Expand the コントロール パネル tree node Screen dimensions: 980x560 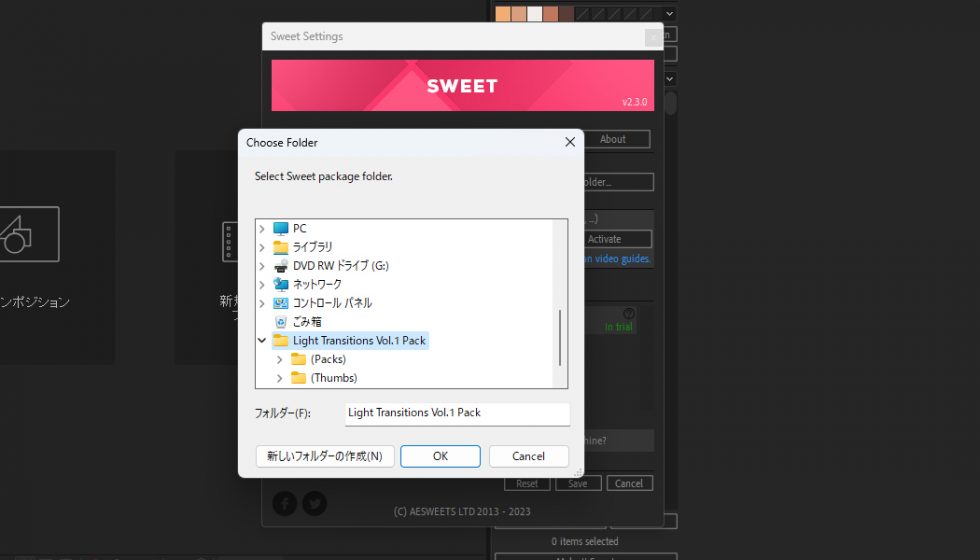262,304
